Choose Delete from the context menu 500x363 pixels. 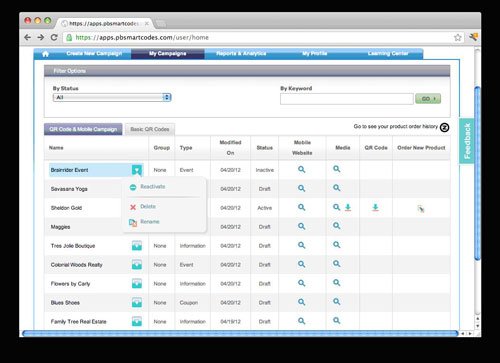[148, 207]
